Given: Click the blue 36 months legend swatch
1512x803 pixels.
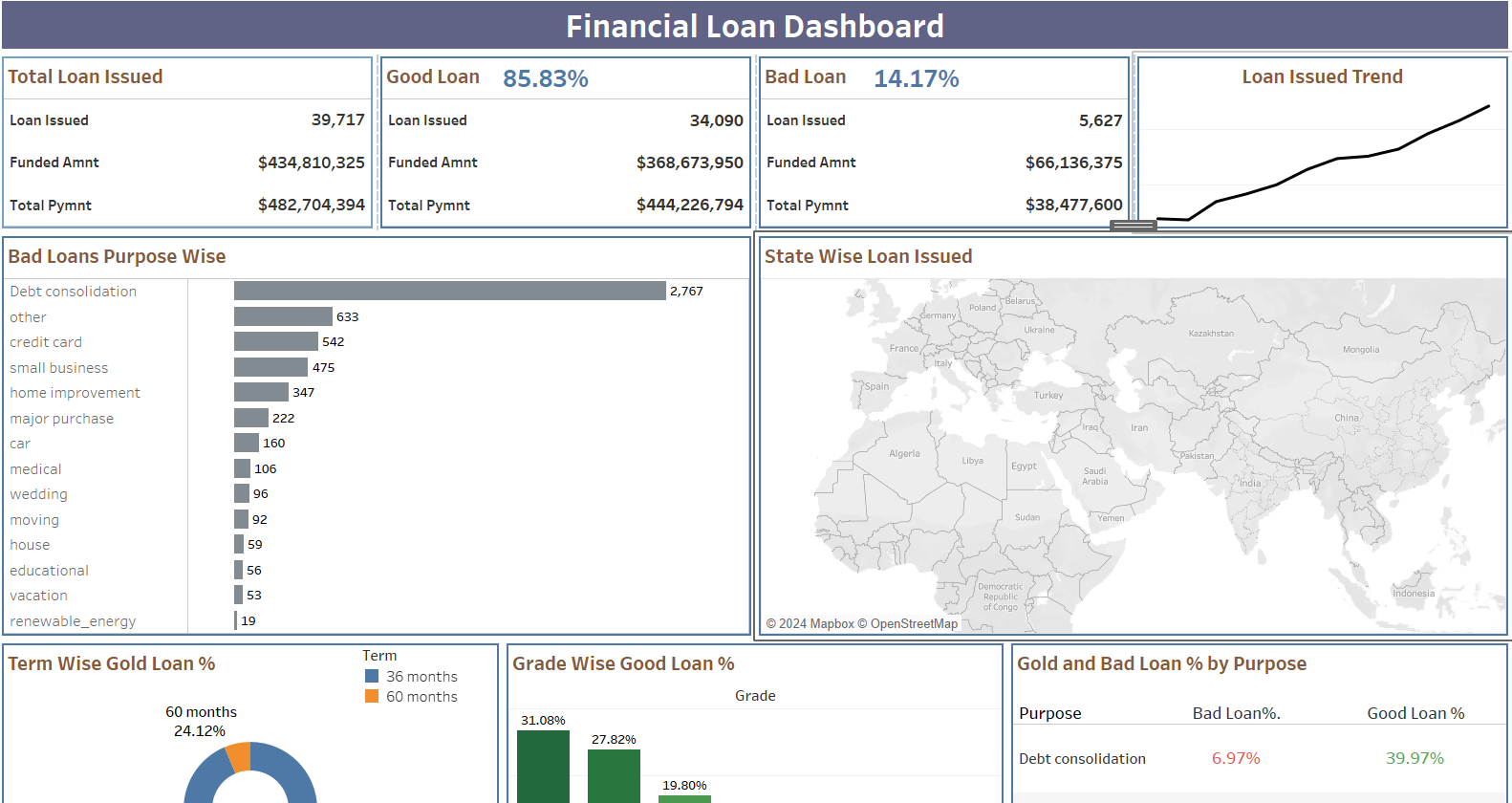Looking at the screenshot, I should click(372, 676).
